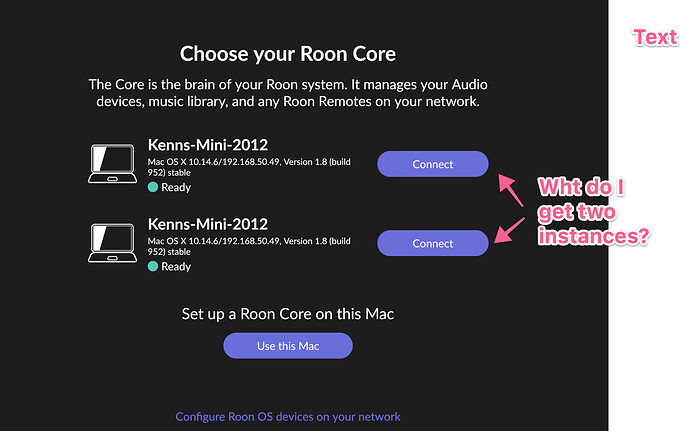Click the first green Ready status dot

[x=153, y=187]
